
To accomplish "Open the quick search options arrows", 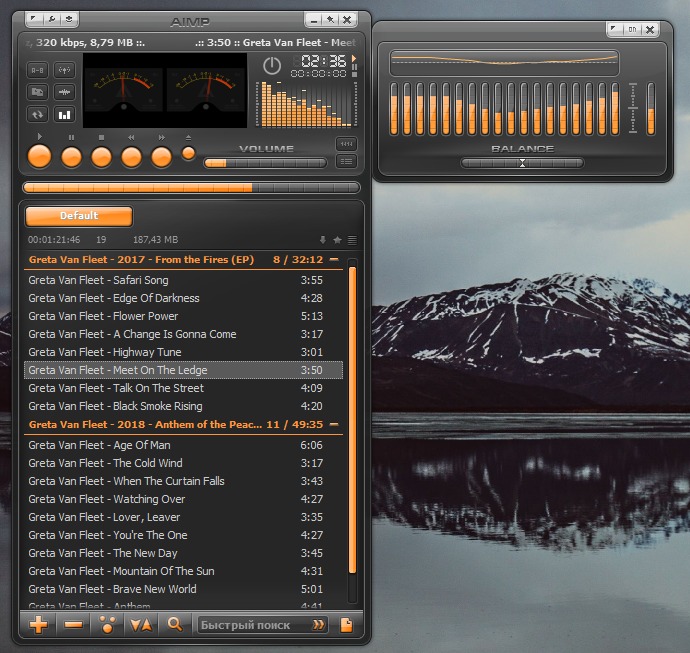I will tap(318, 625).
